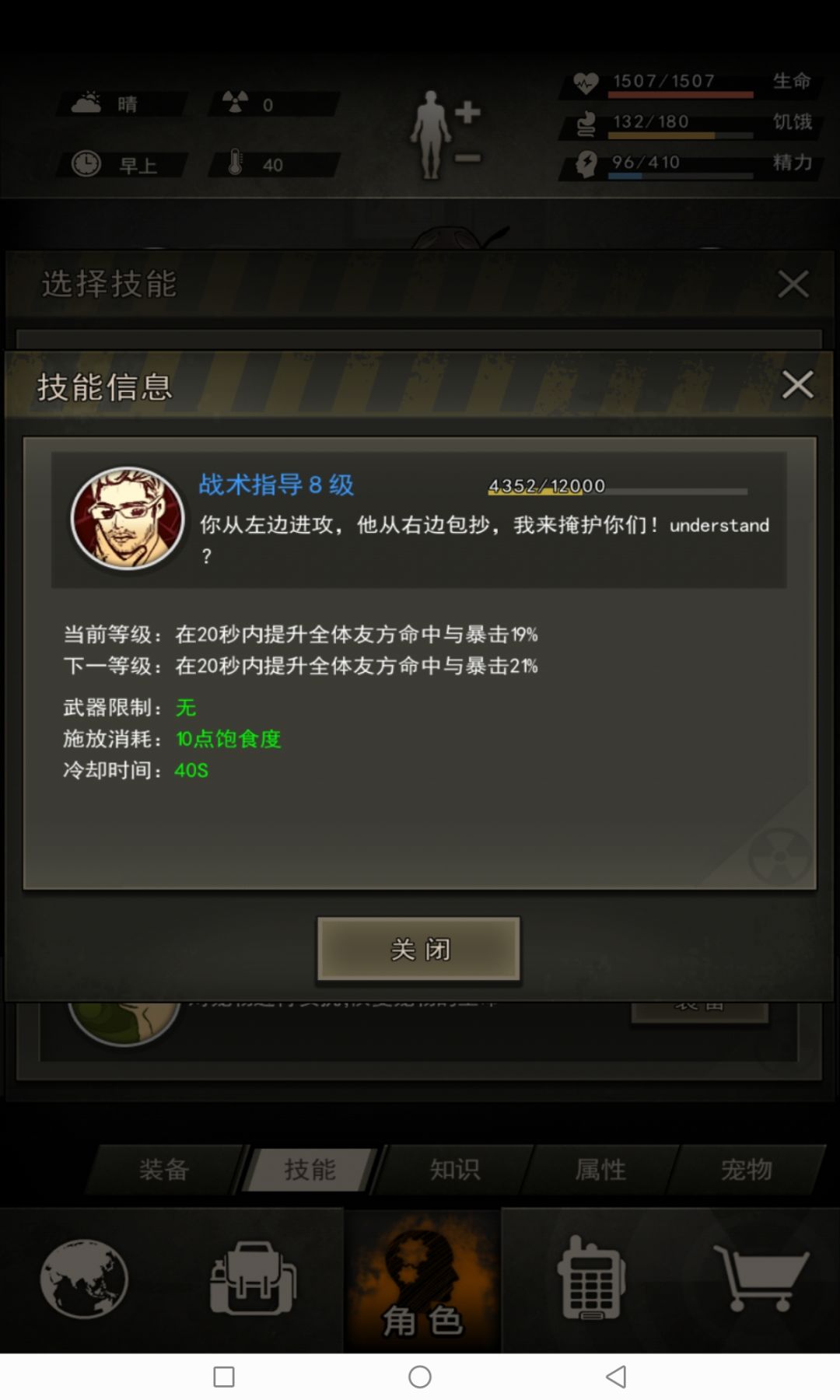The height and width of the screenshot is (1400, 840).
Task: Tap the skill experience progress bar
Action: [x=618, y=491]
